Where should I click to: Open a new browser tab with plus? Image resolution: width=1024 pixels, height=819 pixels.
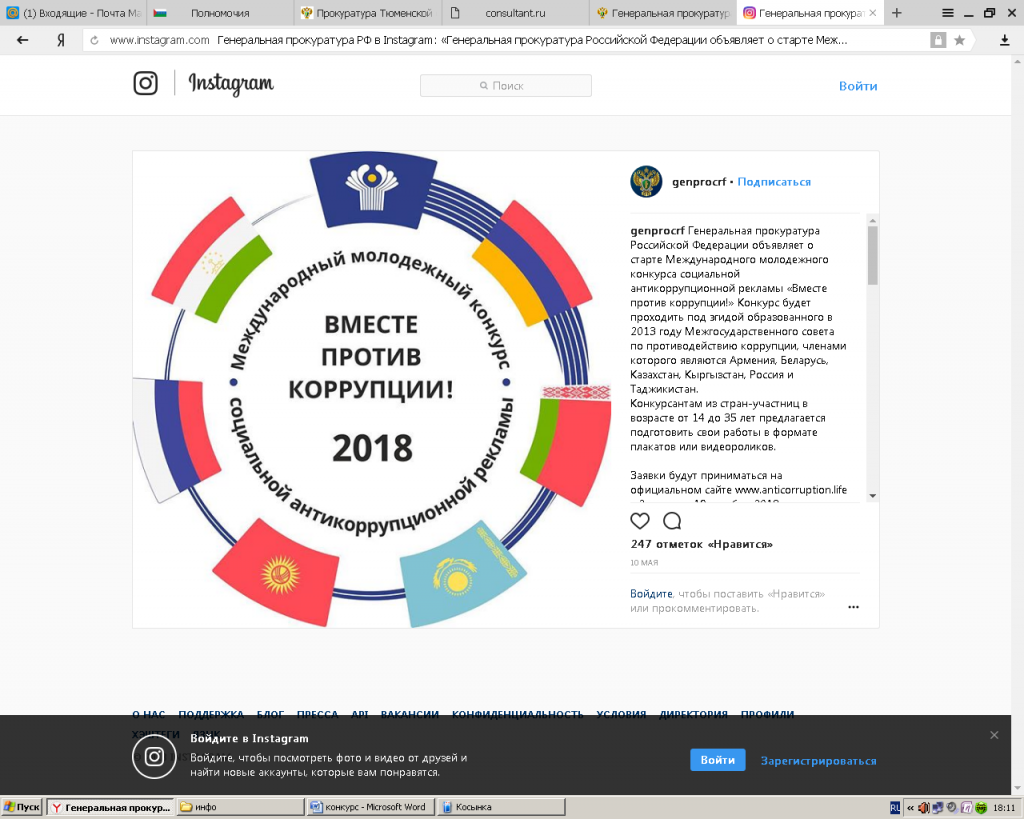896,13
